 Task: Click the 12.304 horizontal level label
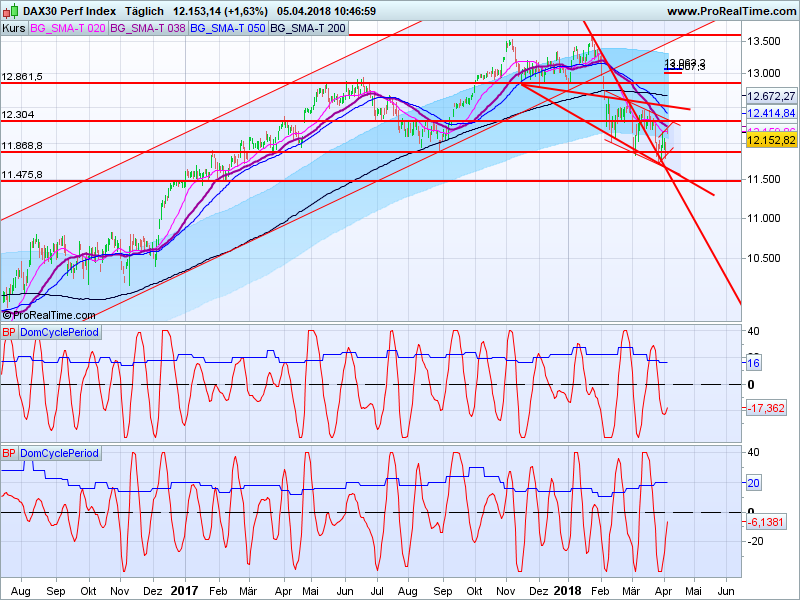[18, 115]
